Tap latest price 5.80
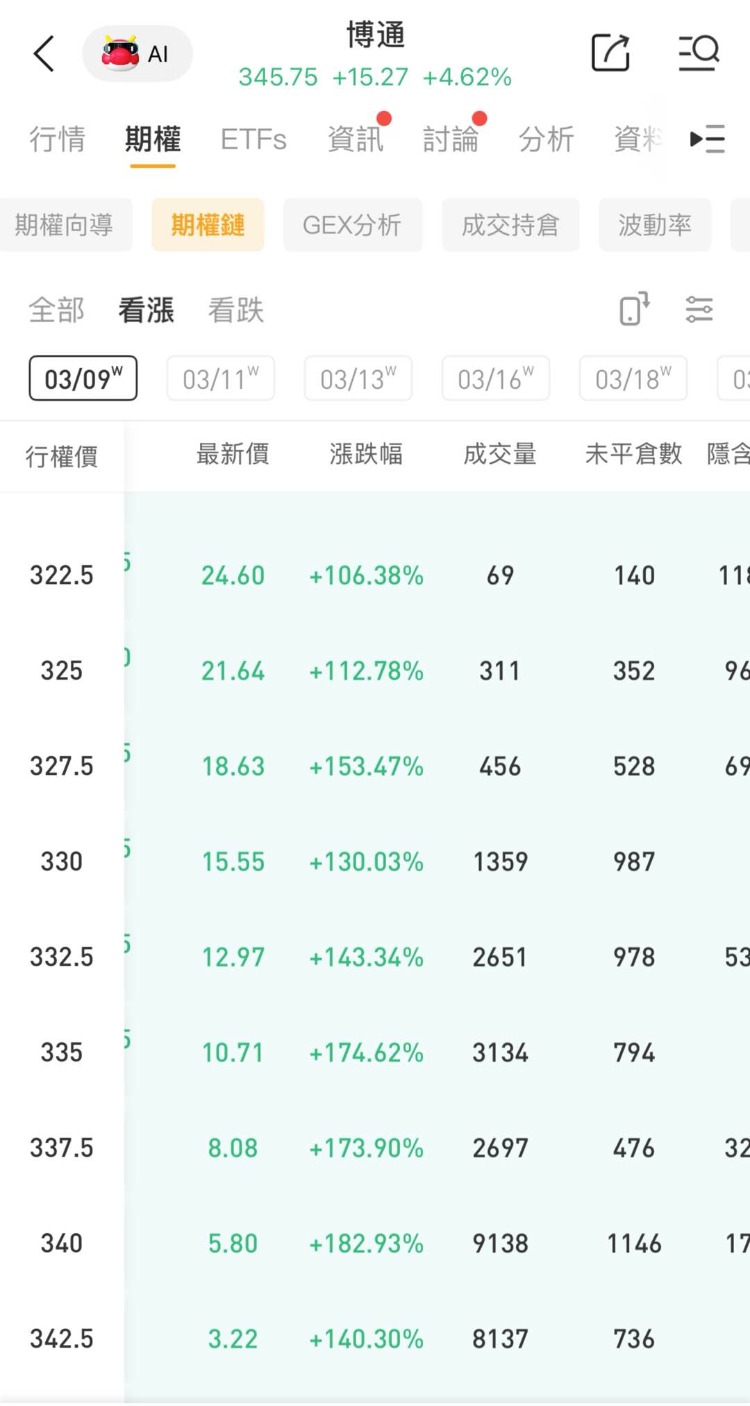 (x=233, y=1243)
